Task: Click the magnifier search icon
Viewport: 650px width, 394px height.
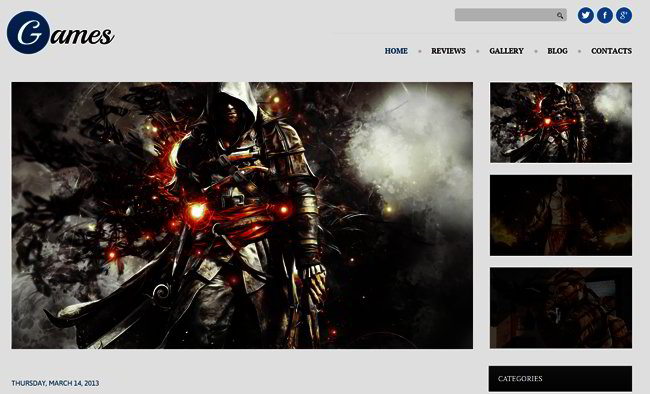Action: click(x=560, y=15)
